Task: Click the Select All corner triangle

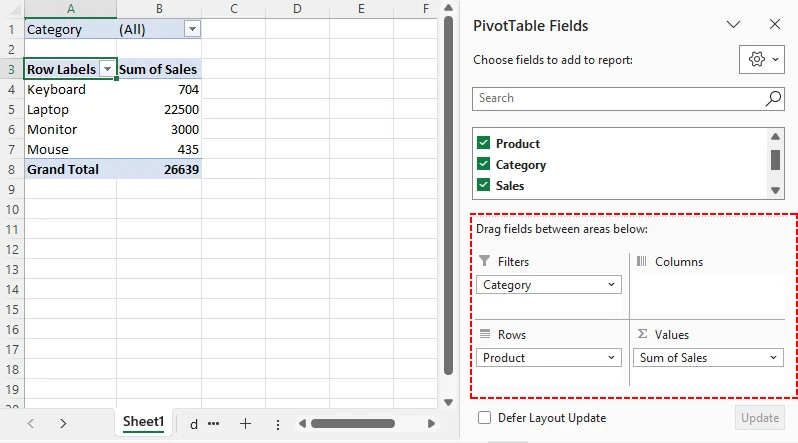Action: pyautogui.click(x=15, y=9)
